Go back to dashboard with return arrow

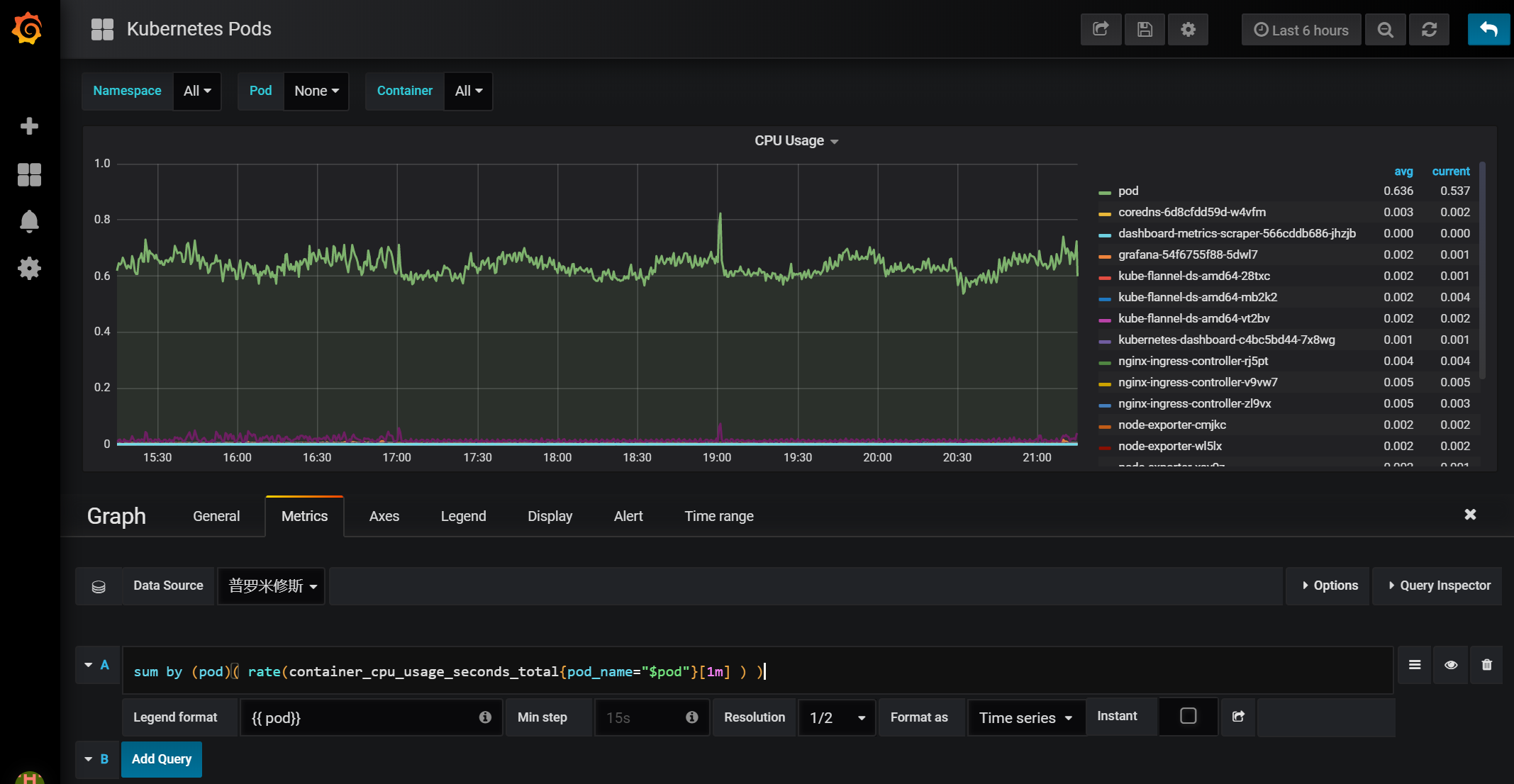[x=1488, y=30]
